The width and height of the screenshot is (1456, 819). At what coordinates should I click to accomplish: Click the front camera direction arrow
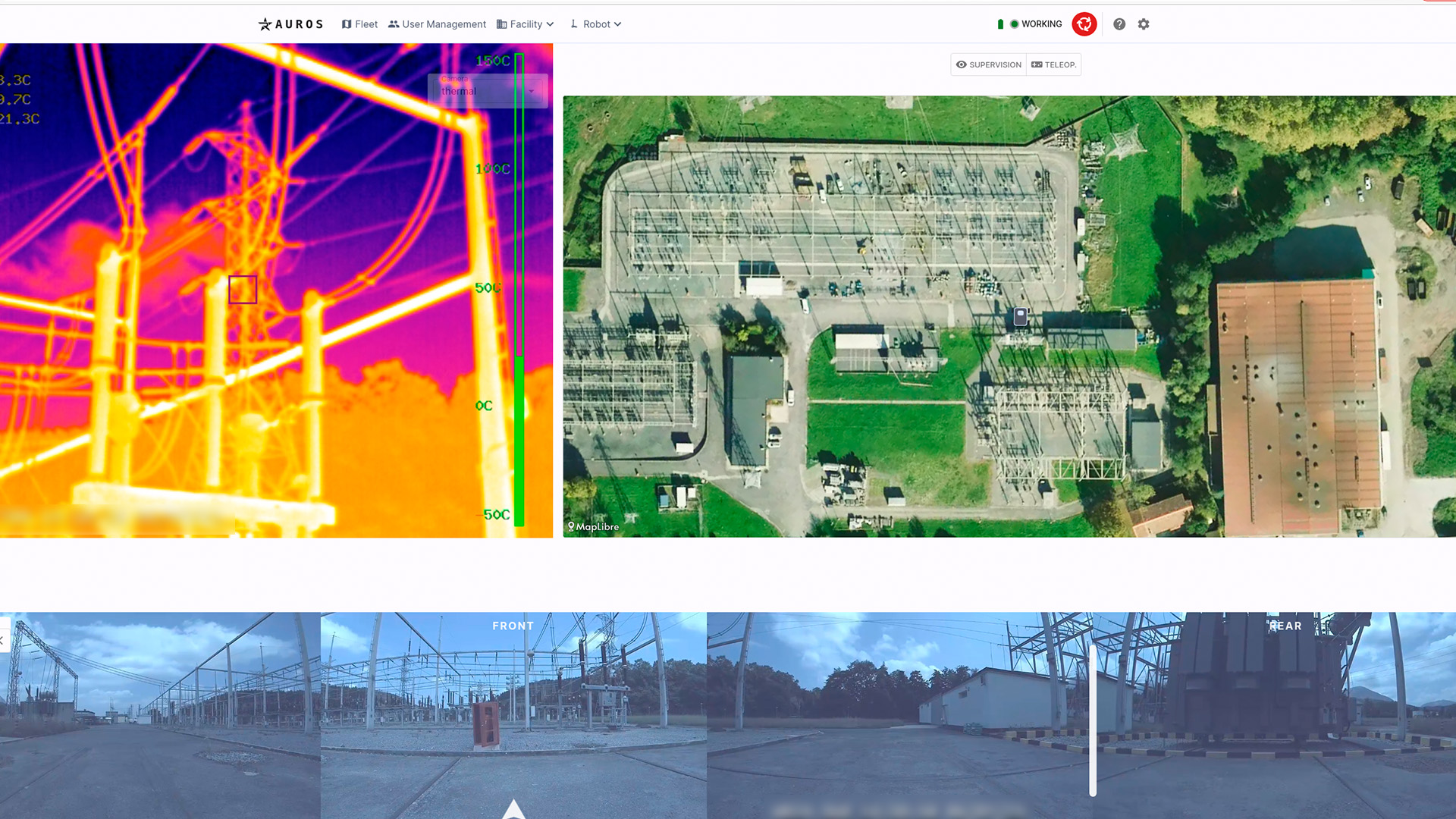pyautogui.click(x=513, y=808)
